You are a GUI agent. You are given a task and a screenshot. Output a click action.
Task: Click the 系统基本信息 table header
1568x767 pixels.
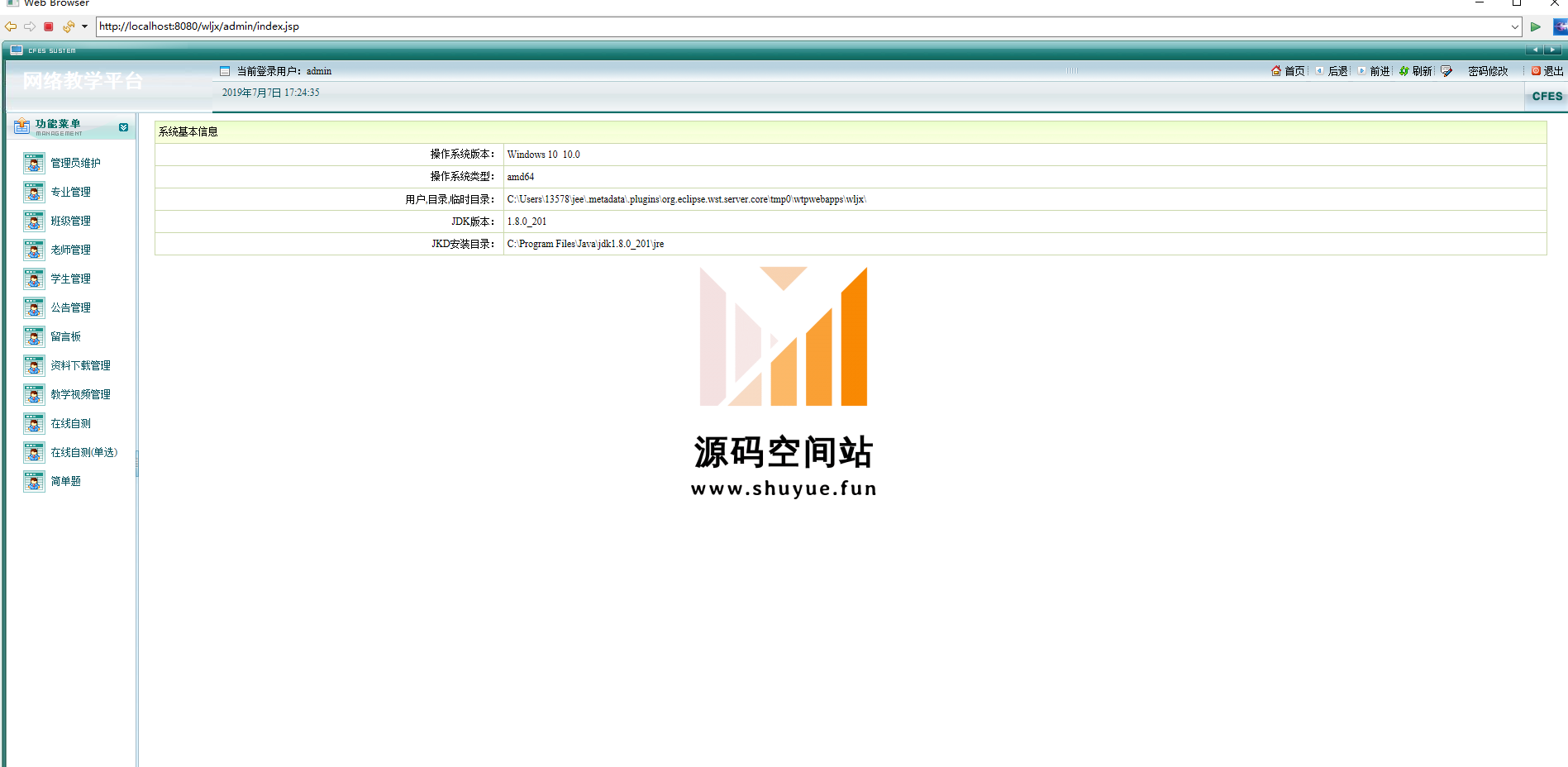[851, 132]
